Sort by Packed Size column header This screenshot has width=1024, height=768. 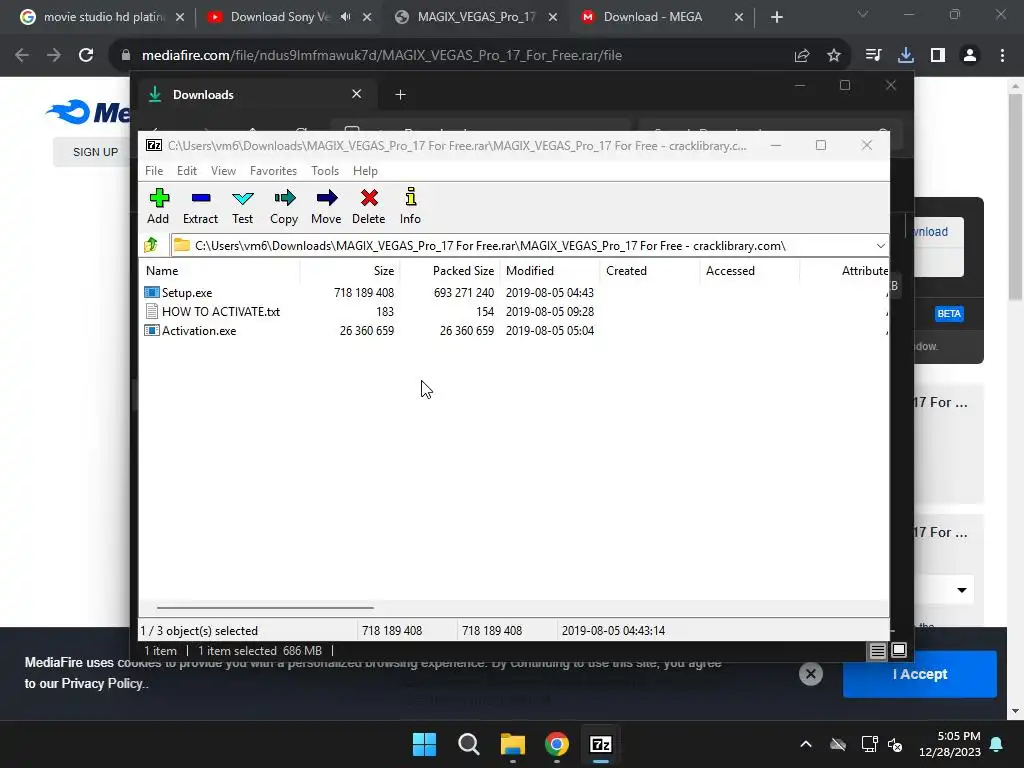pos(450,270)
